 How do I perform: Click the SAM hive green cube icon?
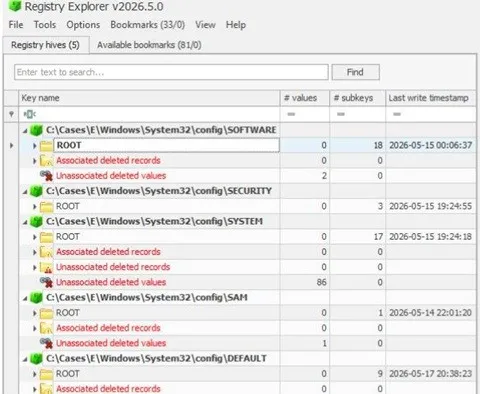click(36, 298)
